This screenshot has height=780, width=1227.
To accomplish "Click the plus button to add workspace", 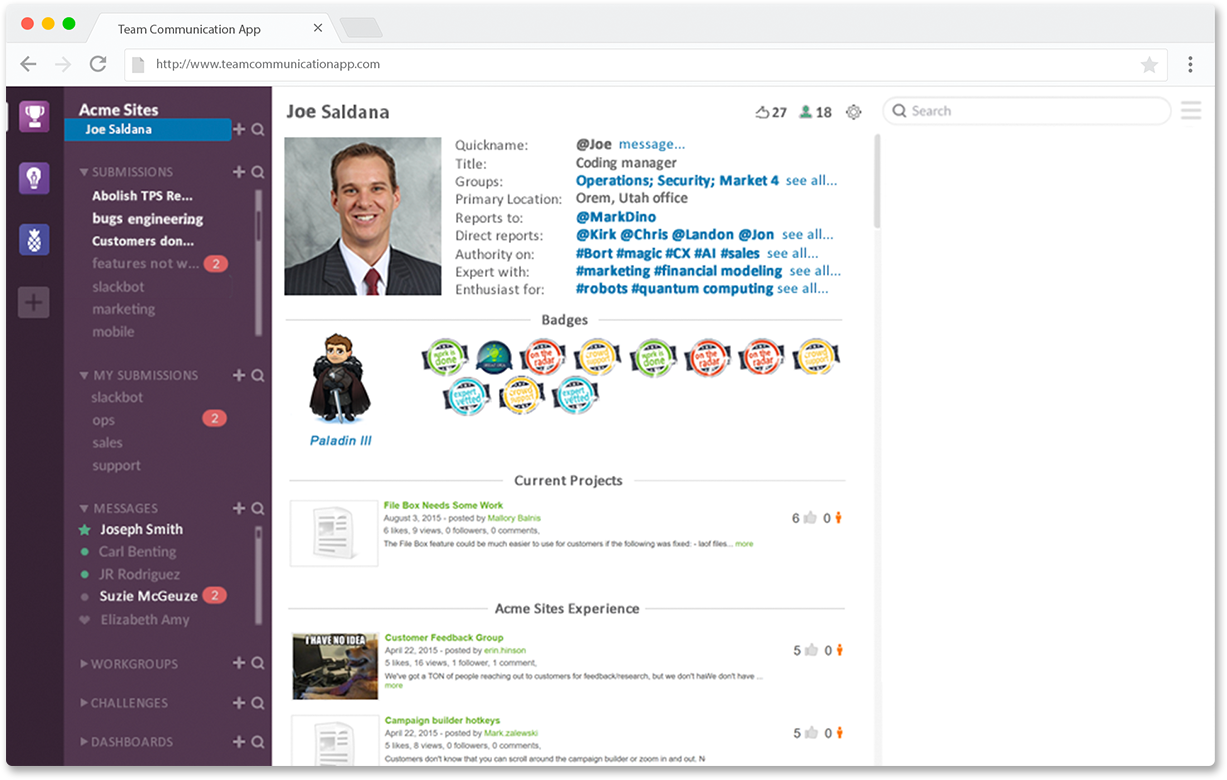I will coord(34,302).
